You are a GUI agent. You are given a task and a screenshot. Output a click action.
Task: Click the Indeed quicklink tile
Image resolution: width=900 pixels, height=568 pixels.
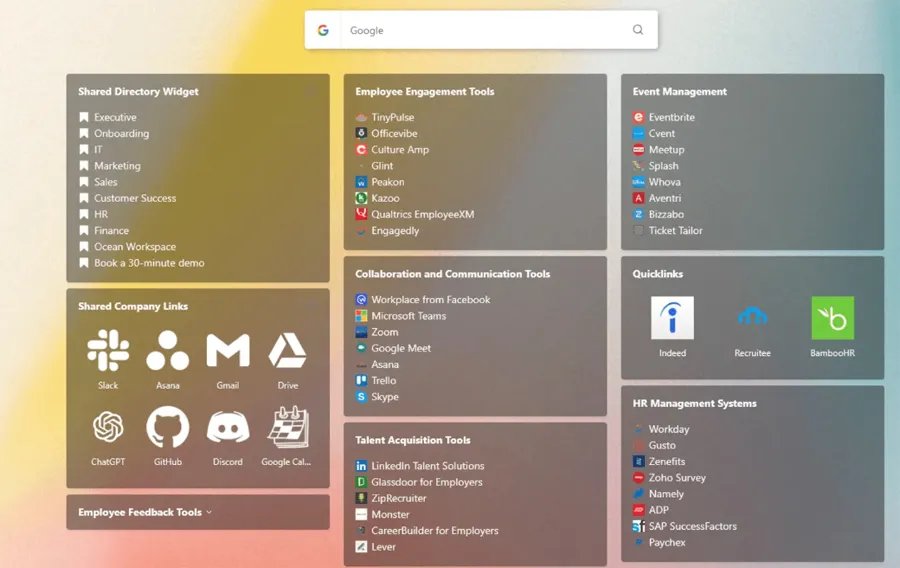pyautogui.click(x=672, y=319)
